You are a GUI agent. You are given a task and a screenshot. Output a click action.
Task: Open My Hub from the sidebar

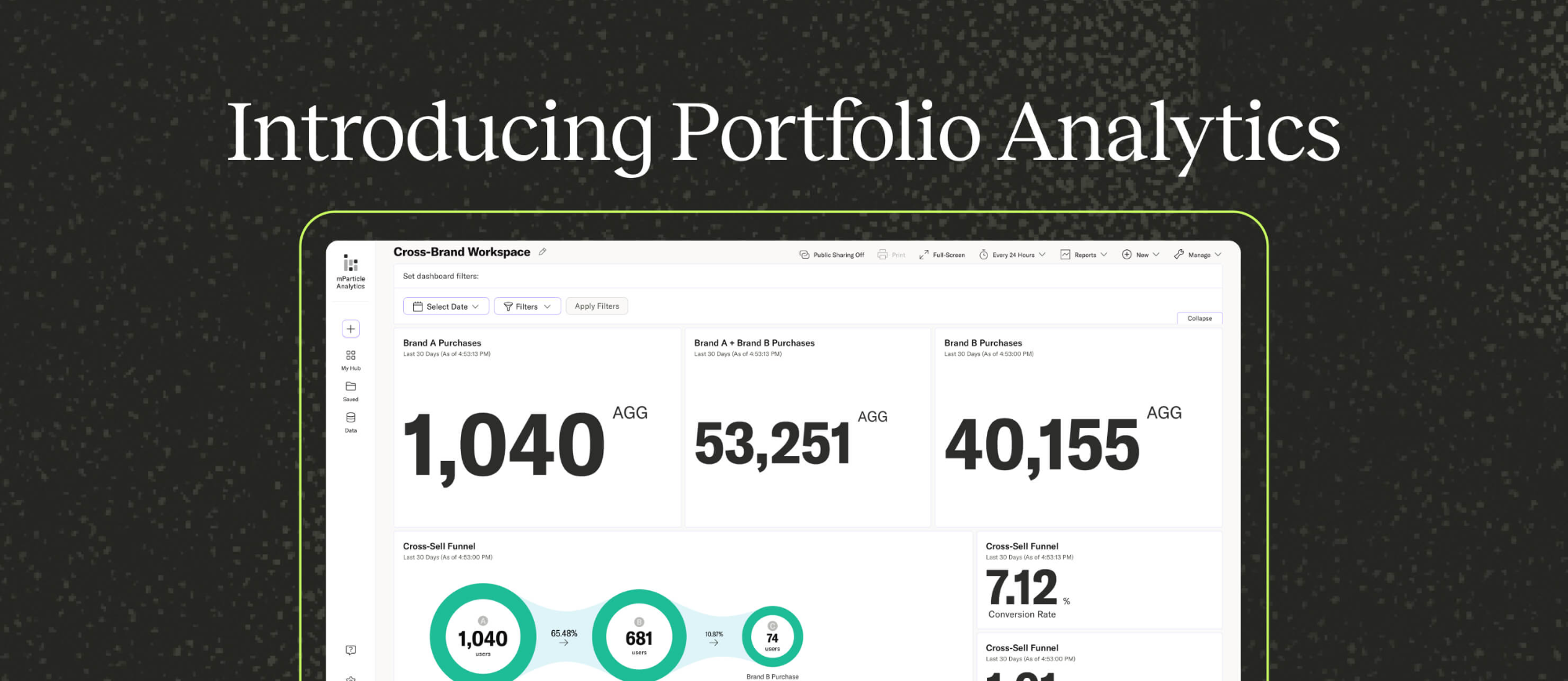[350, 360]
